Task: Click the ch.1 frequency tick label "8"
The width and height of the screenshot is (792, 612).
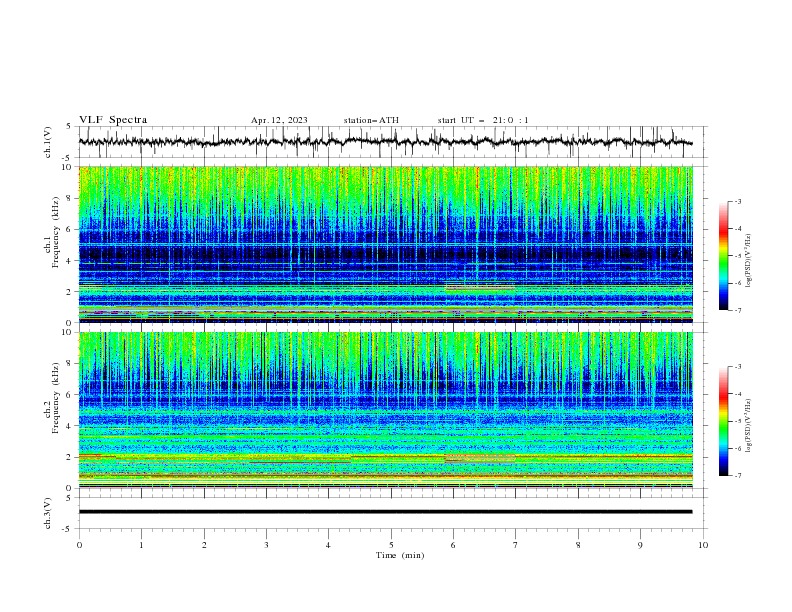Action: pyautogui.click(x=71, y=198)
